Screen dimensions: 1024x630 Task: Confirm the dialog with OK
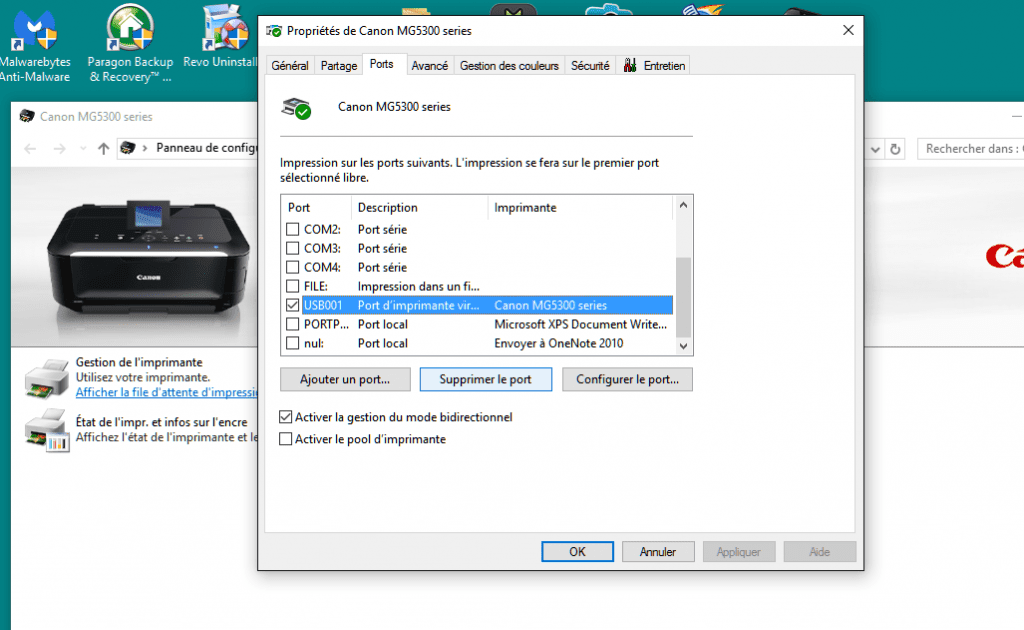[x=577, y=552]
